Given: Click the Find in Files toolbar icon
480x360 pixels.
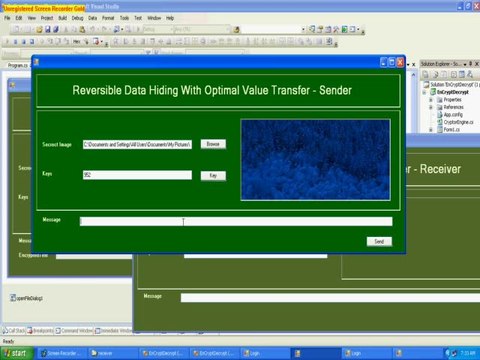Looking at the screenshot, I should click(x=236, y=30).
